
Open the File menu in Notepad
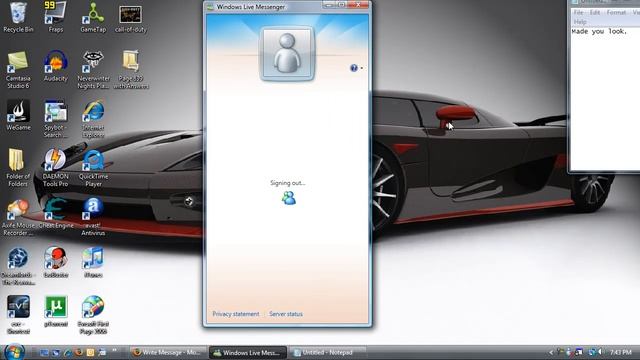pyautogui.click(x=578, y=13)
